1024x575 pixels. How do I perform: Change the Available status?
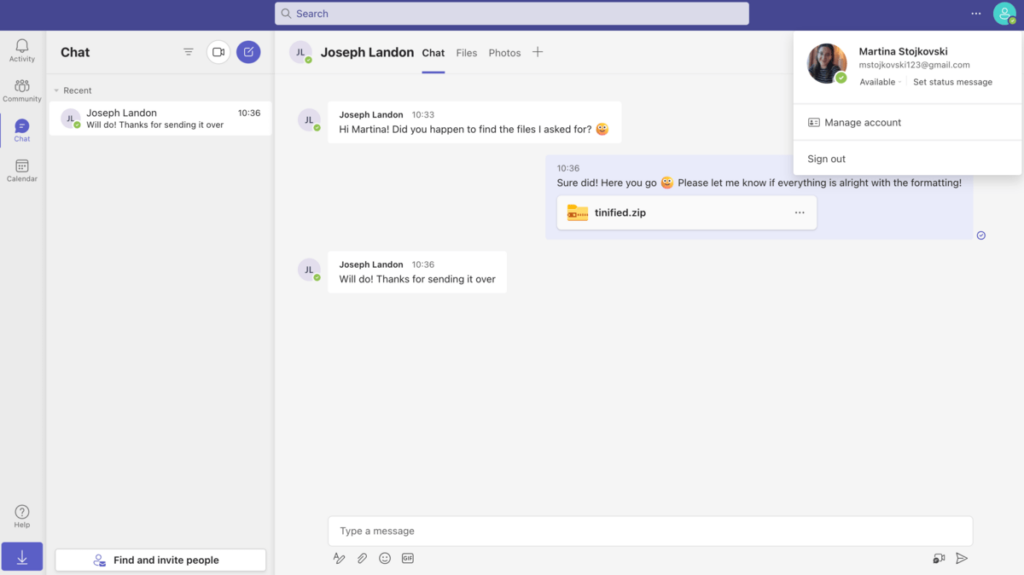(x=877, y=82)
